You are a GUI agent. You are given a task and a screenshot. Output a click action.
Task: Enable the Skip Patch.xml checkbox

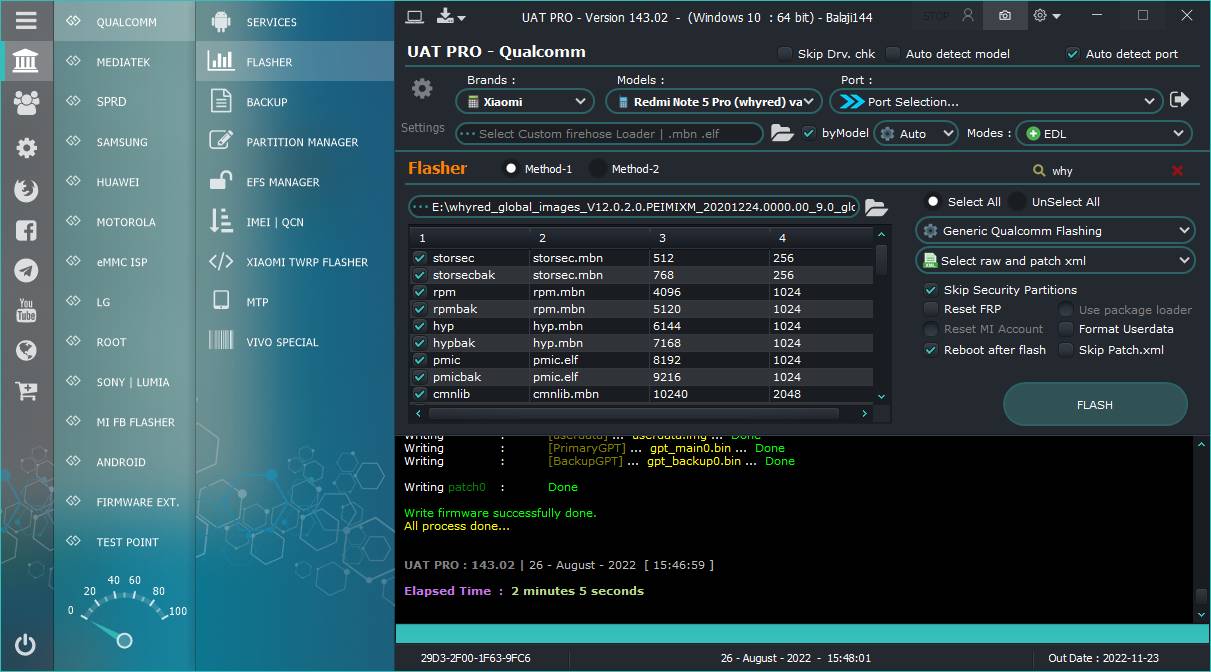(x=1066, y=350)
